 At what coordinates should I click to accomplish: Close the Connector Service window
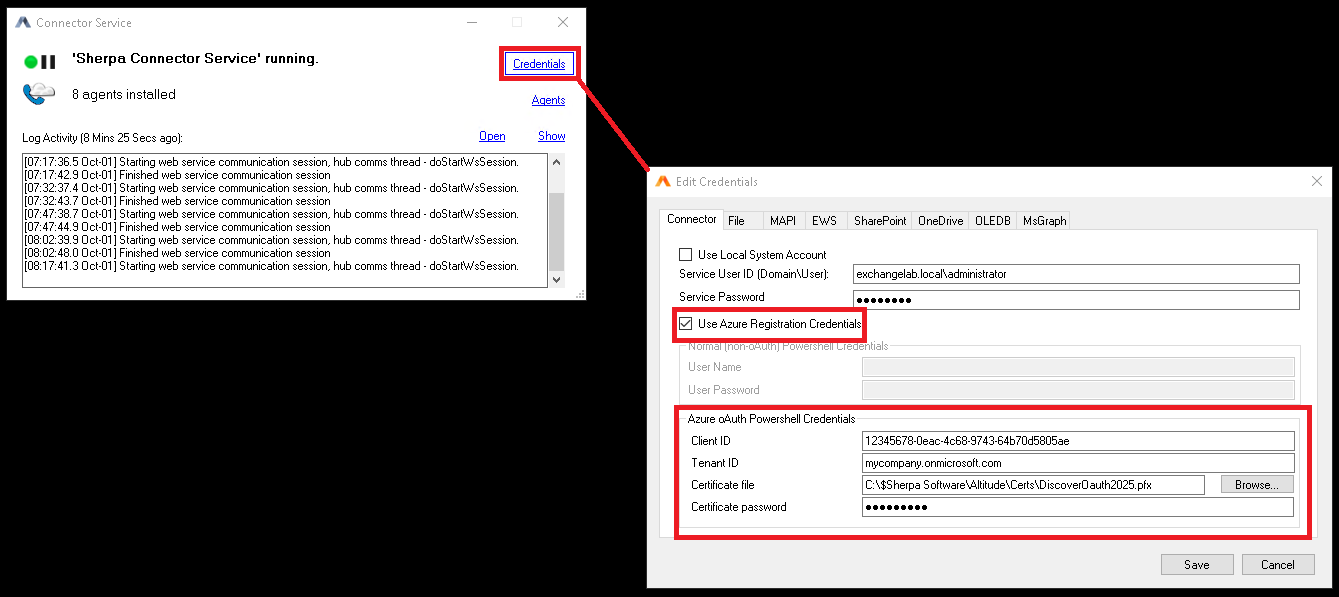[x=563, y=22]
